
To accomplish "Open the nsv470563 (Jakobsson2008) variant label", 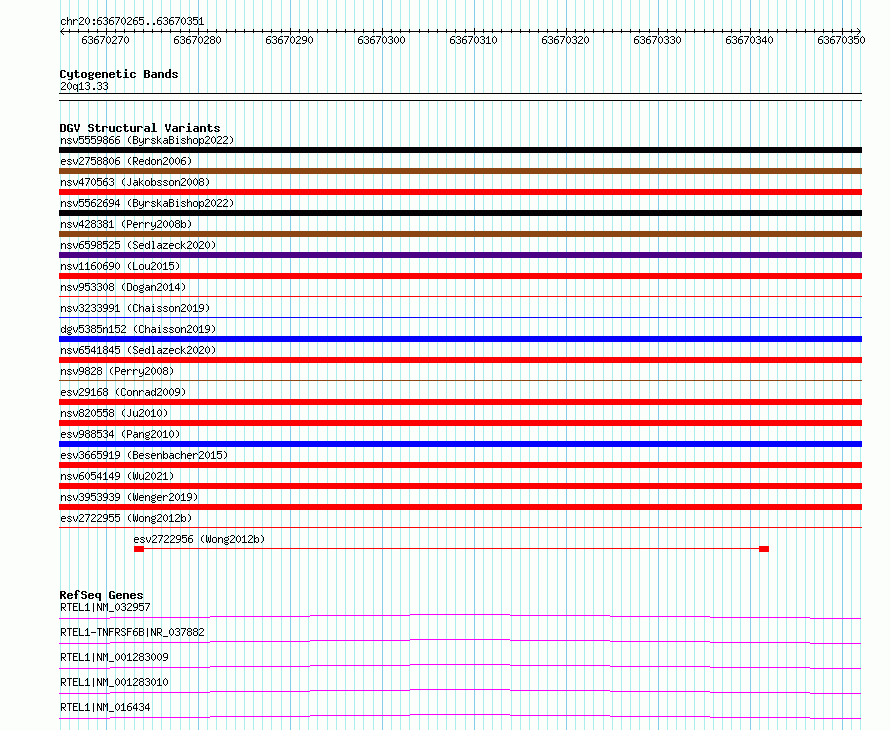I will tap(135, 182).
